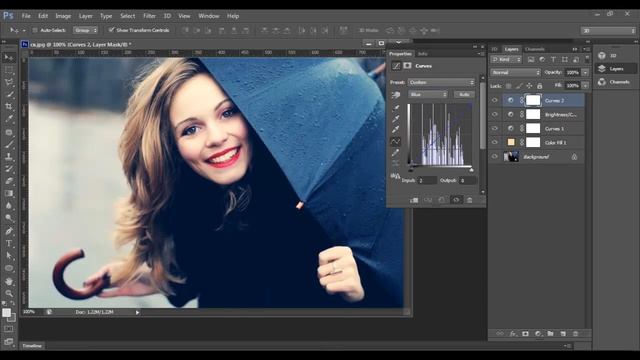Image resolution: width=640 pixels, height=360 pixels.
Task: Select the Dodge tool
Action: point(9,218)
